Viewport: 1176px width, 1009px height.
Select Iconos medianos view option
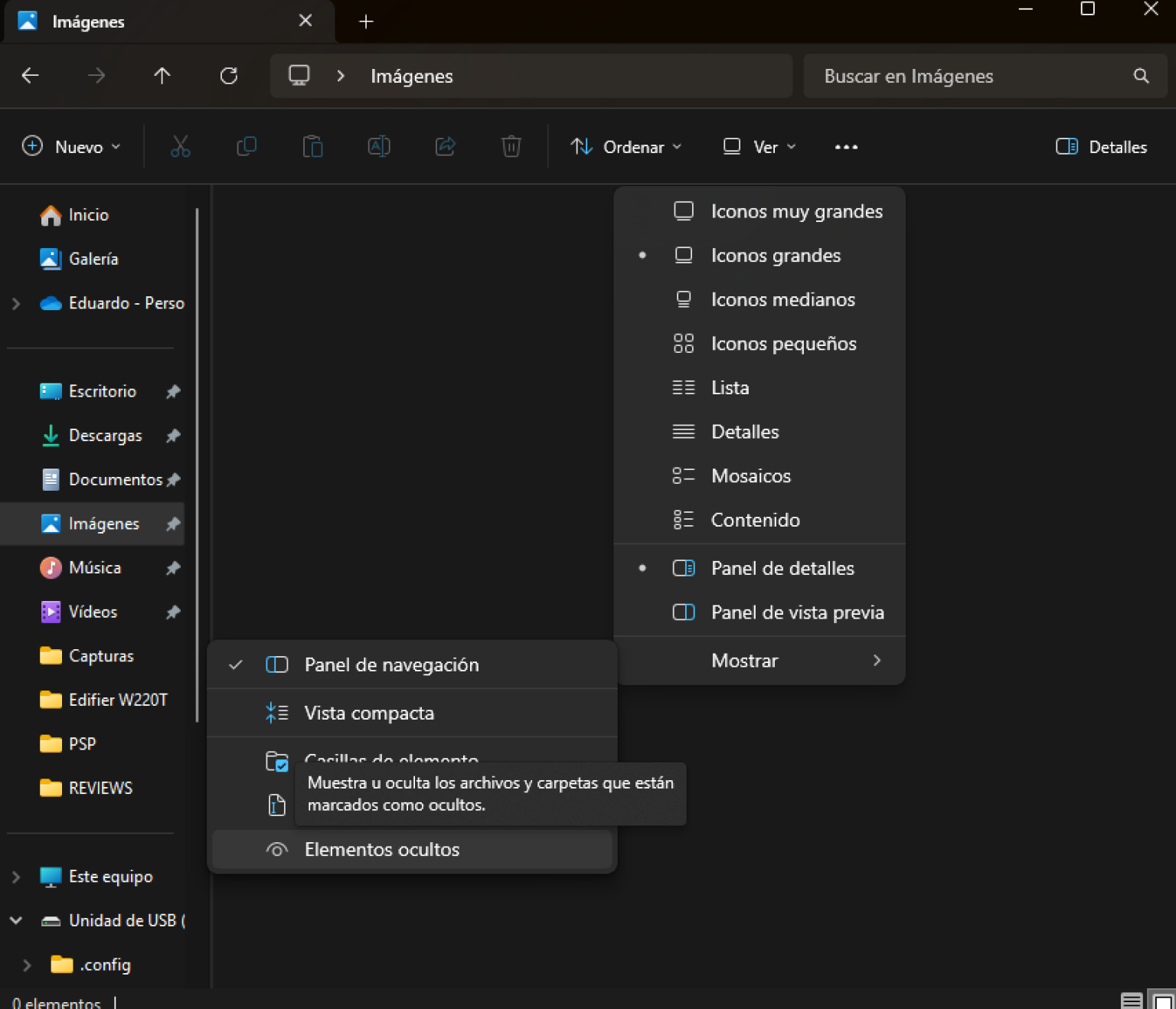click(x=782, y=299)
